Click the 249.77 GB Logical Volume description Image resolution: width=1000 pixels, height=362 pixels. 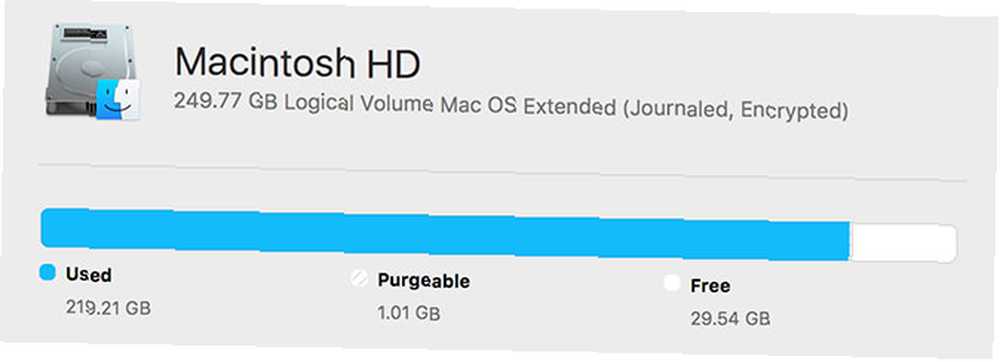[x=511, y=108]
